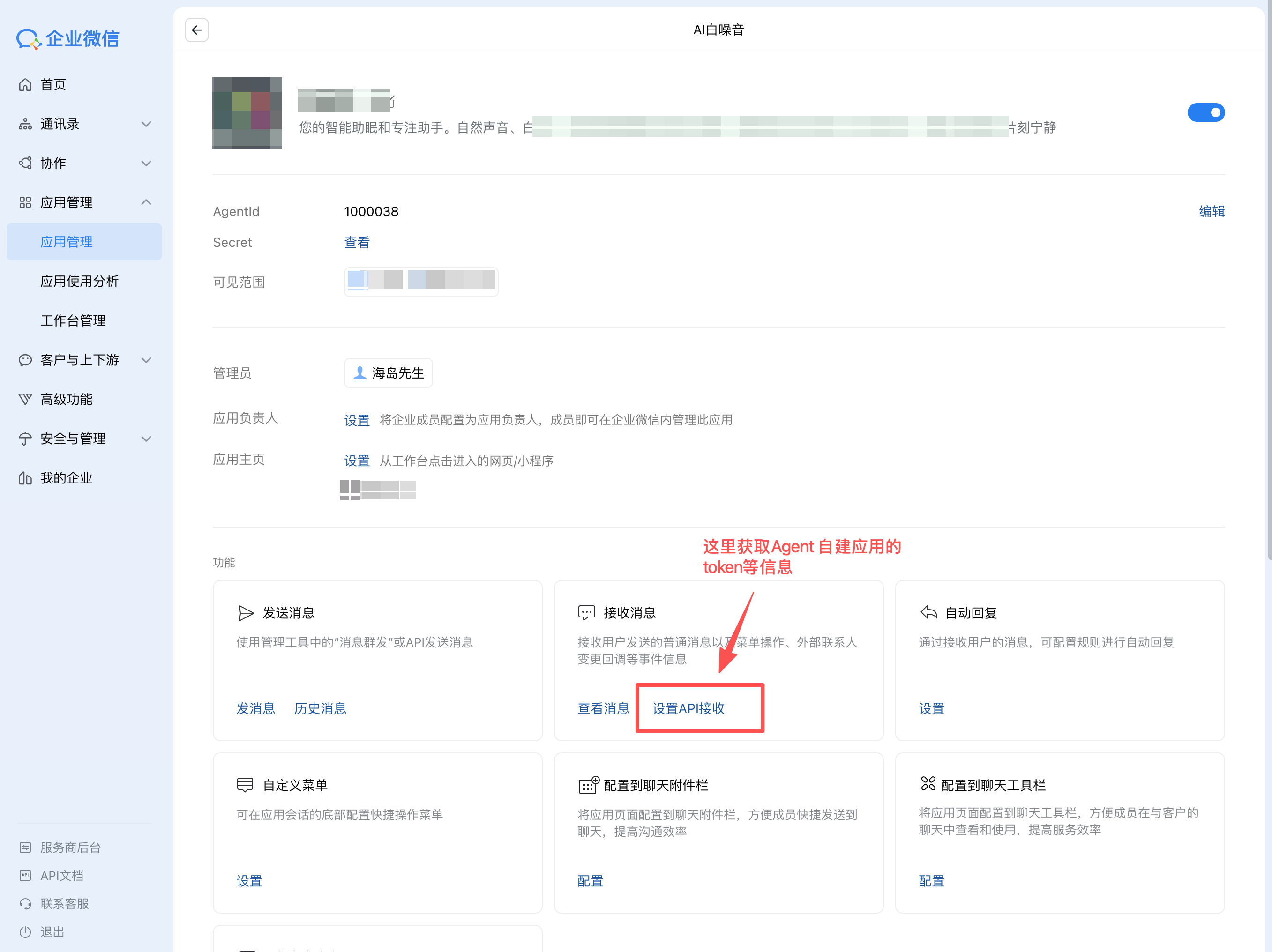Click the 我的企业 building icon
Viewport: 1272px width, 952px height.
[x=25, y=478]
